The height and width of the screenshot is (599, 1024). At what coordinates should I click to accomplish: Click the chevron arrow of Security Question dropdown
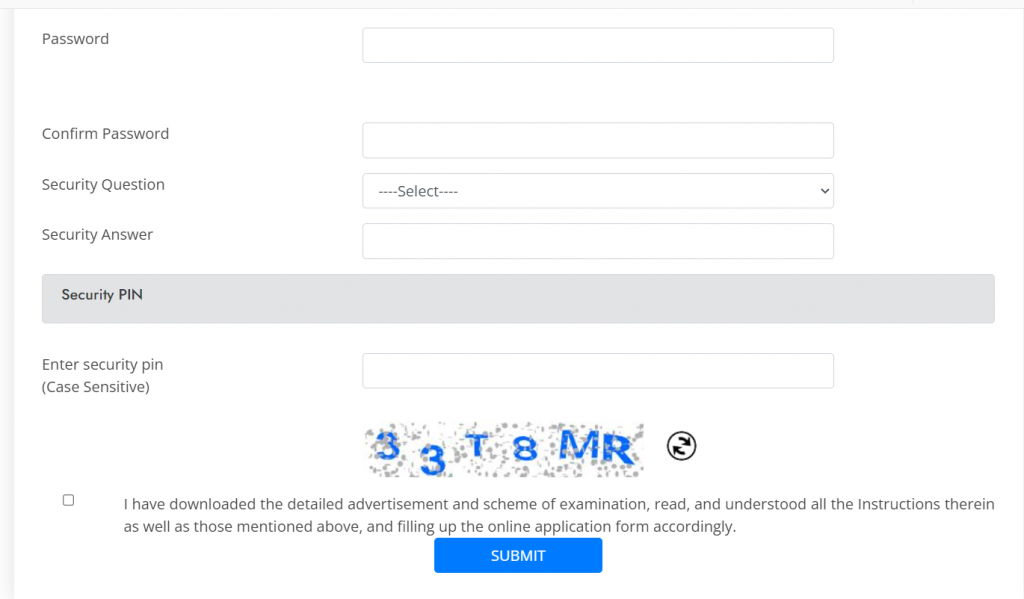click(x=824, y=191)
